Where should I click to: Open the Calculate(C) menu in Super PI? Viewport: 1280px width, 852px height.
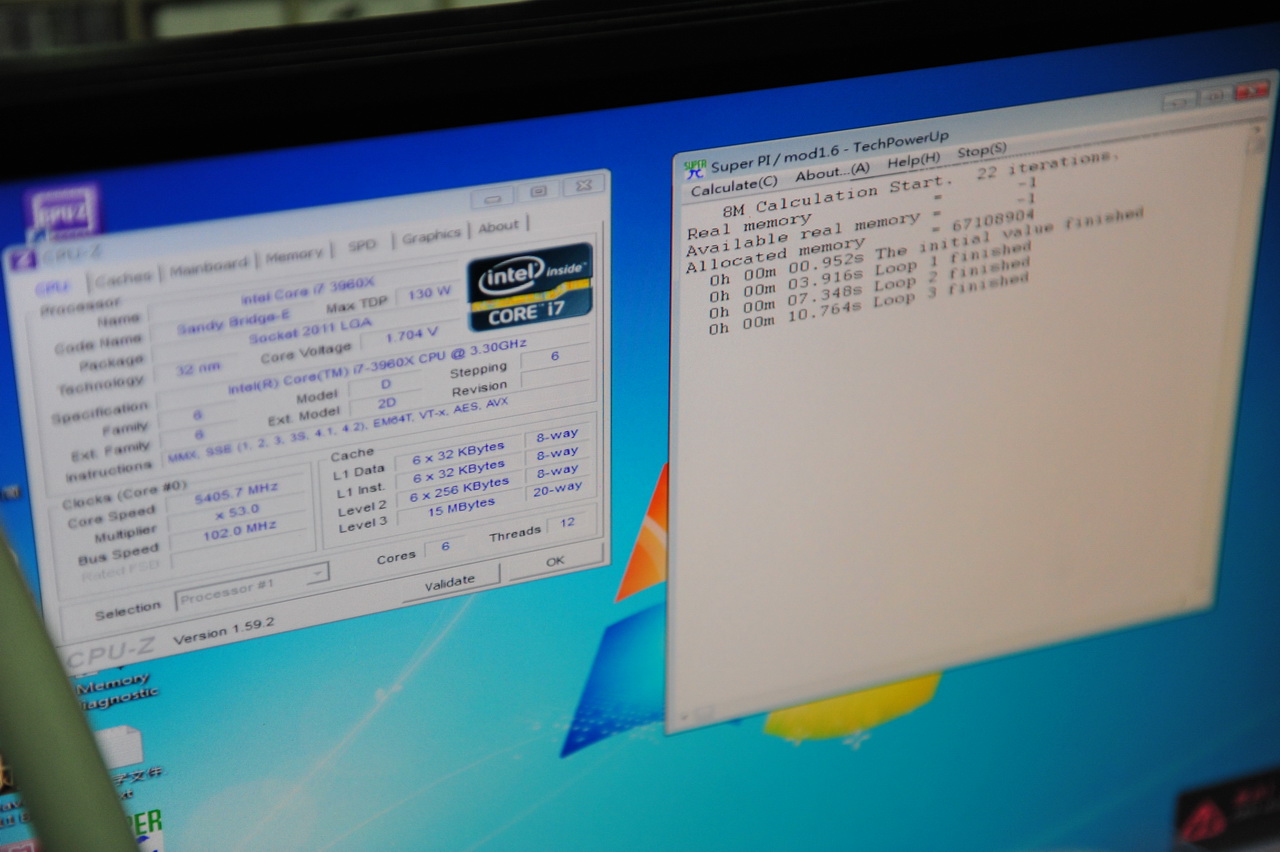734,184
